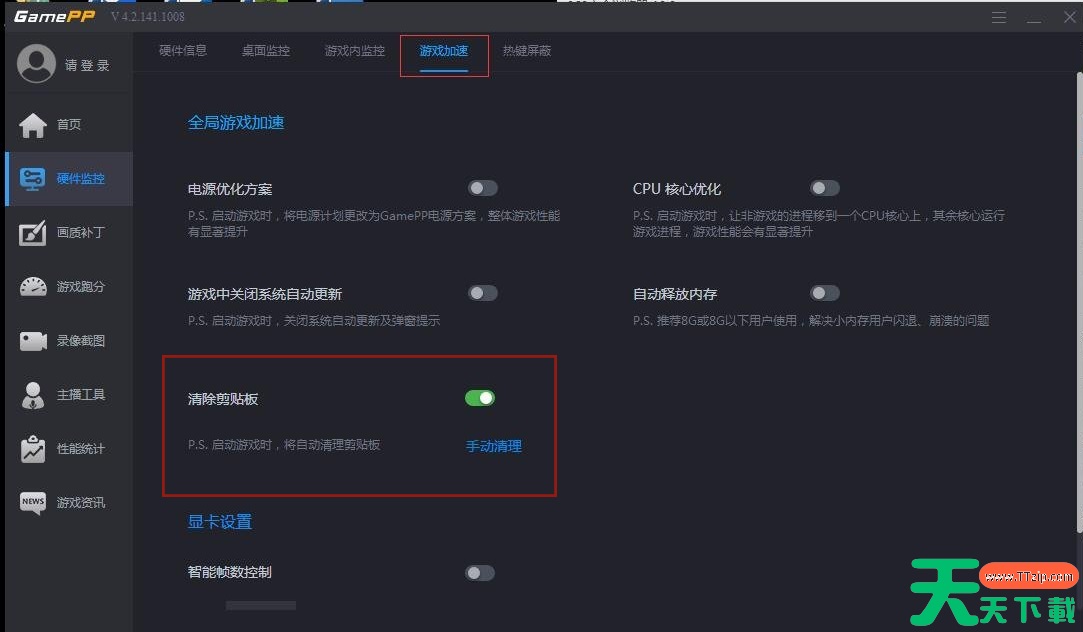Click the user avatar to log in

36,64
